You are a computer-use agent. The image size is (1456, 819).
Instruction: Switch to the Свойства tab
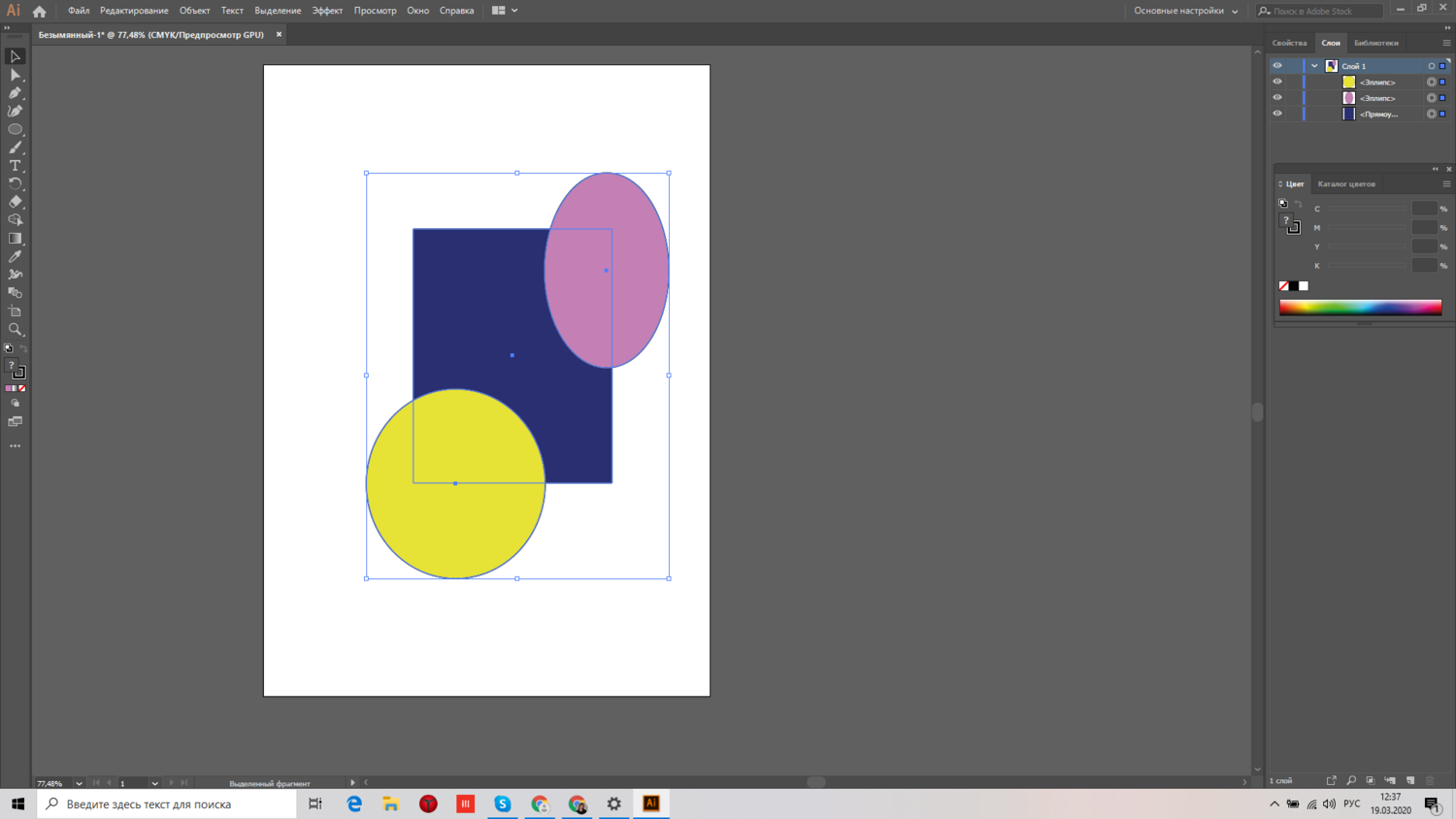click(1289, 43)
